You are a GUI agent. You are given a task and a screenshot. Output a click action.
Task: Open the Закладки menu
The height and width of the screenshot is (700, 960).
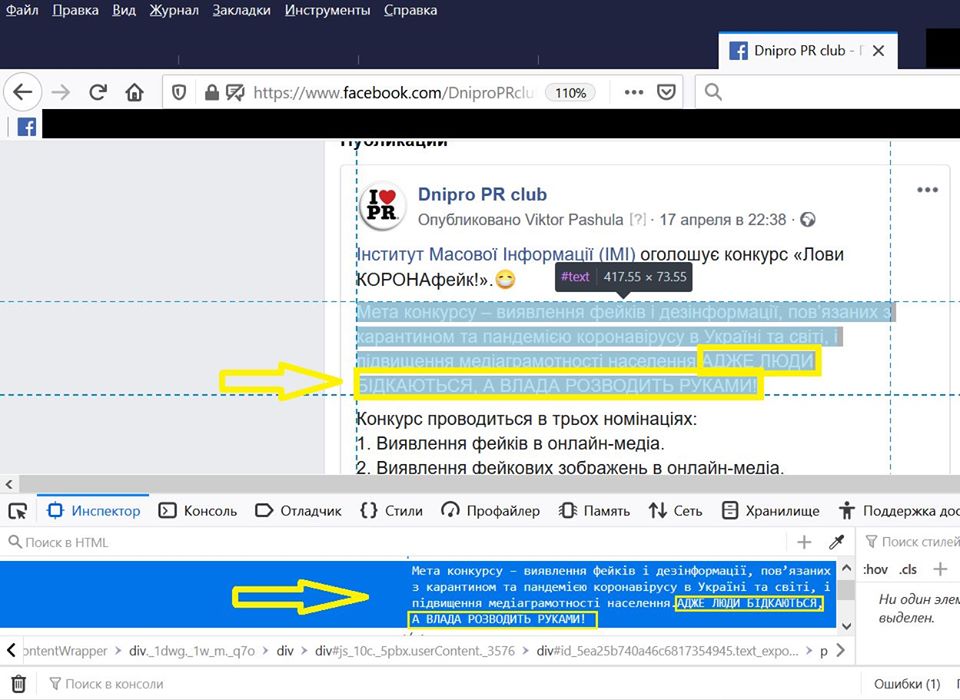coord(241,10)
